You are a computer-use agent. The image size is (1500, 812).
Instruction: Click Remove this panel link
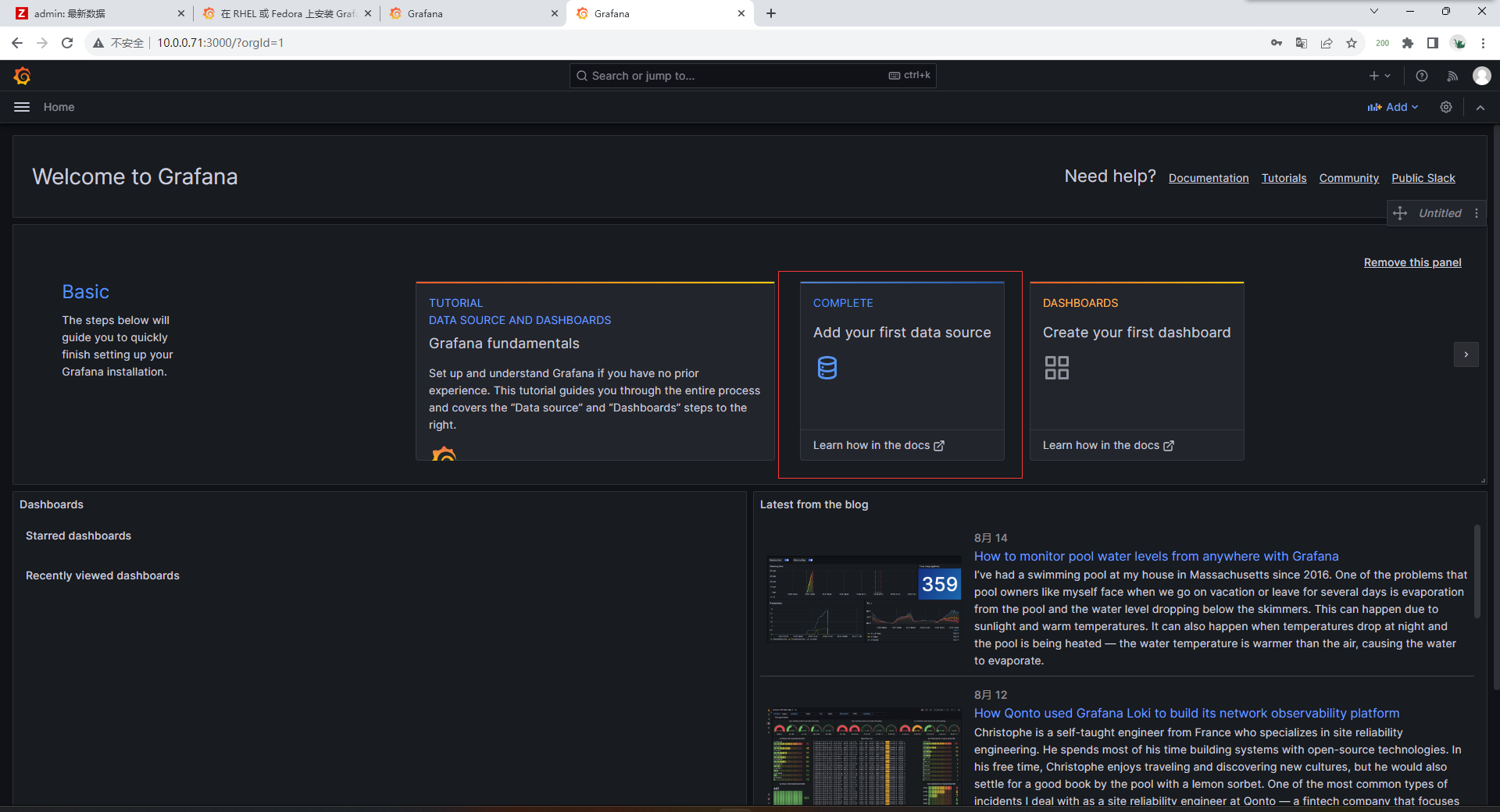1412,262
